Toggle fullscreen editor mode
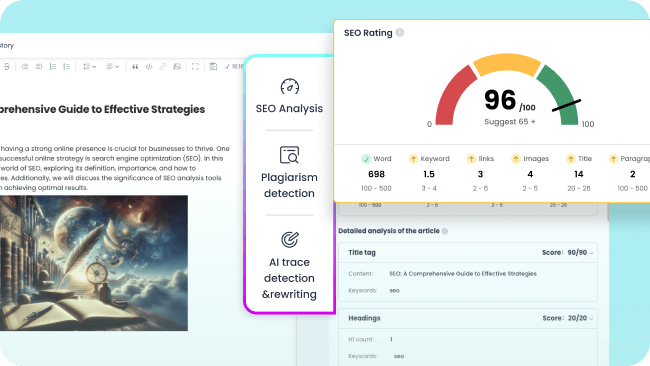650x366 pixels. tap(195, 66)
